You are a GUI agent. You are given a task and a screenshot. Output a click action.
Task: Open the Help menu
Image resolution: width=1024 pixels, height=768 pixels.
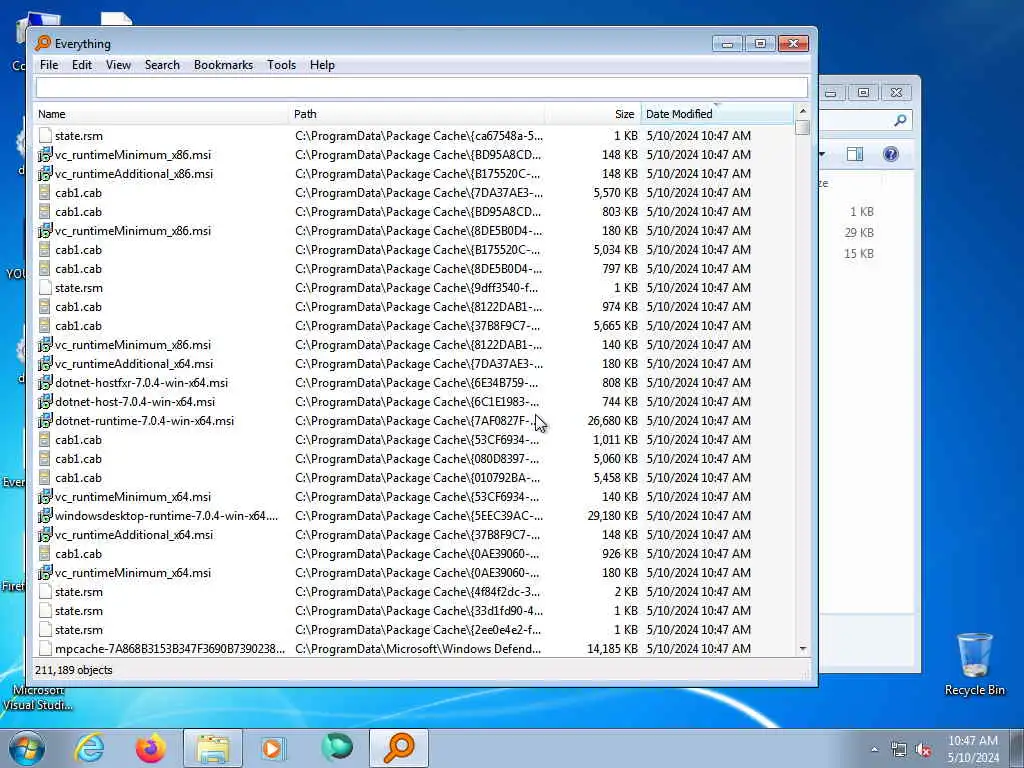[x=322, y=65]
